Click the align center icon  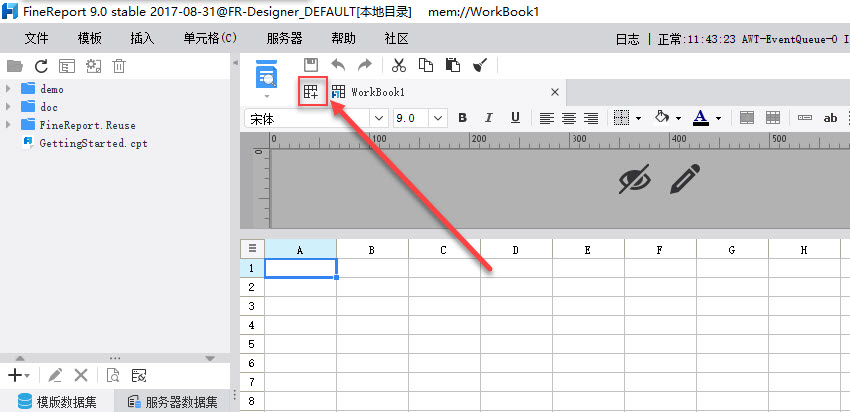[569, 118]
